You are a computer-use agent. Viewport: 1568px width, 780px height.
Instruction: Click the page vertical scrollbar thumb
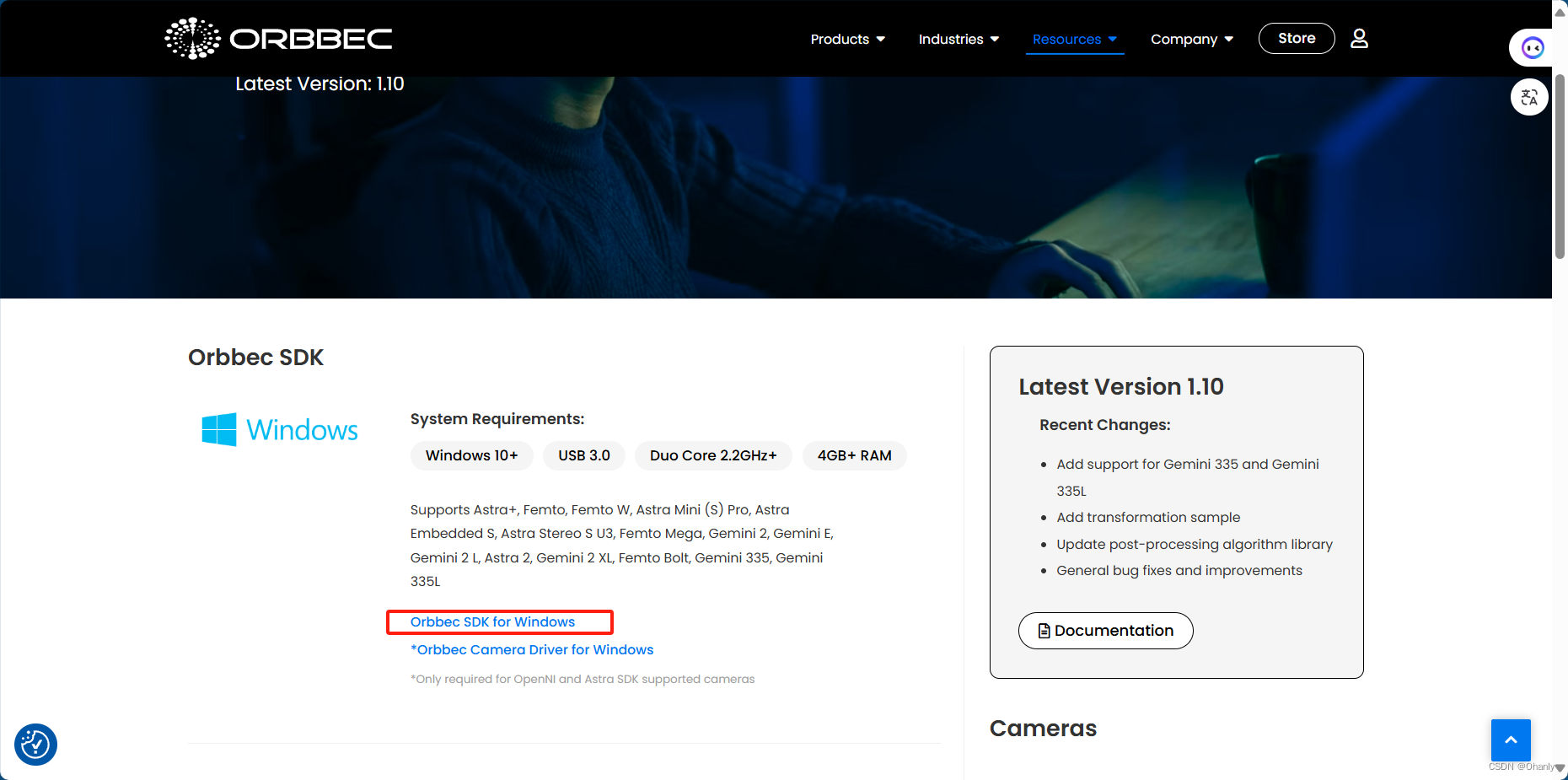tap(1560, 167)
